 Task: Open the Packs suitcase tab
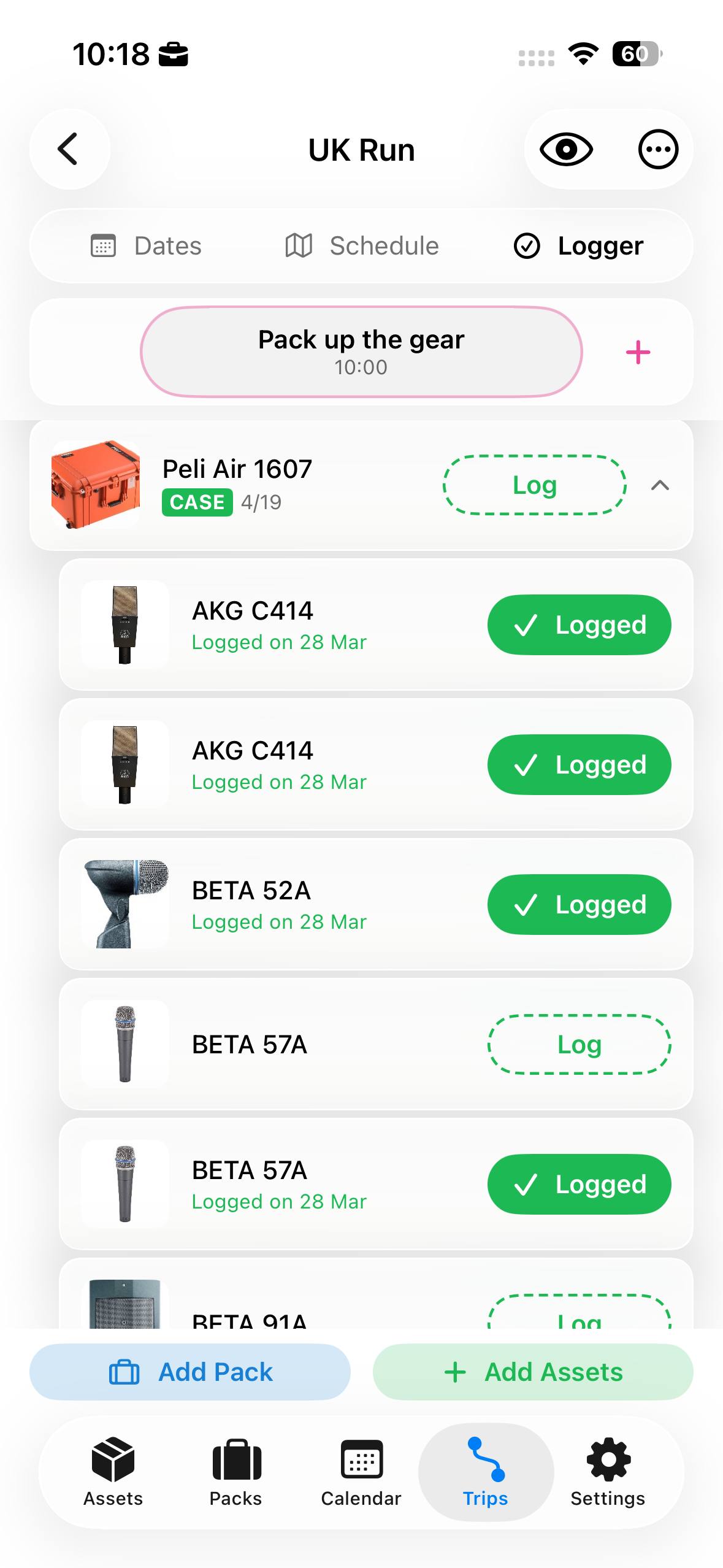(236, 1472)
